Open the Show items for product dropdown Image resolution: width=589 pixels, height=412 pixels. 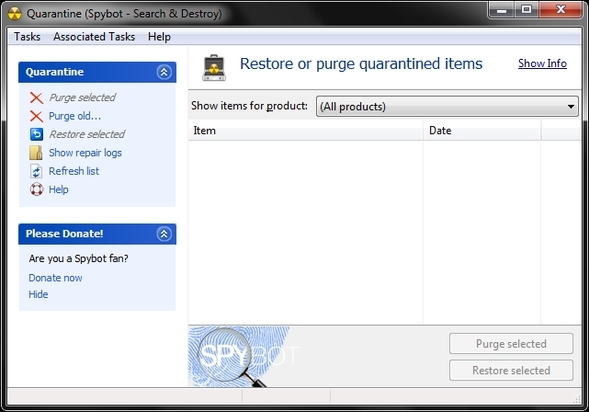(x=447, y=107)
